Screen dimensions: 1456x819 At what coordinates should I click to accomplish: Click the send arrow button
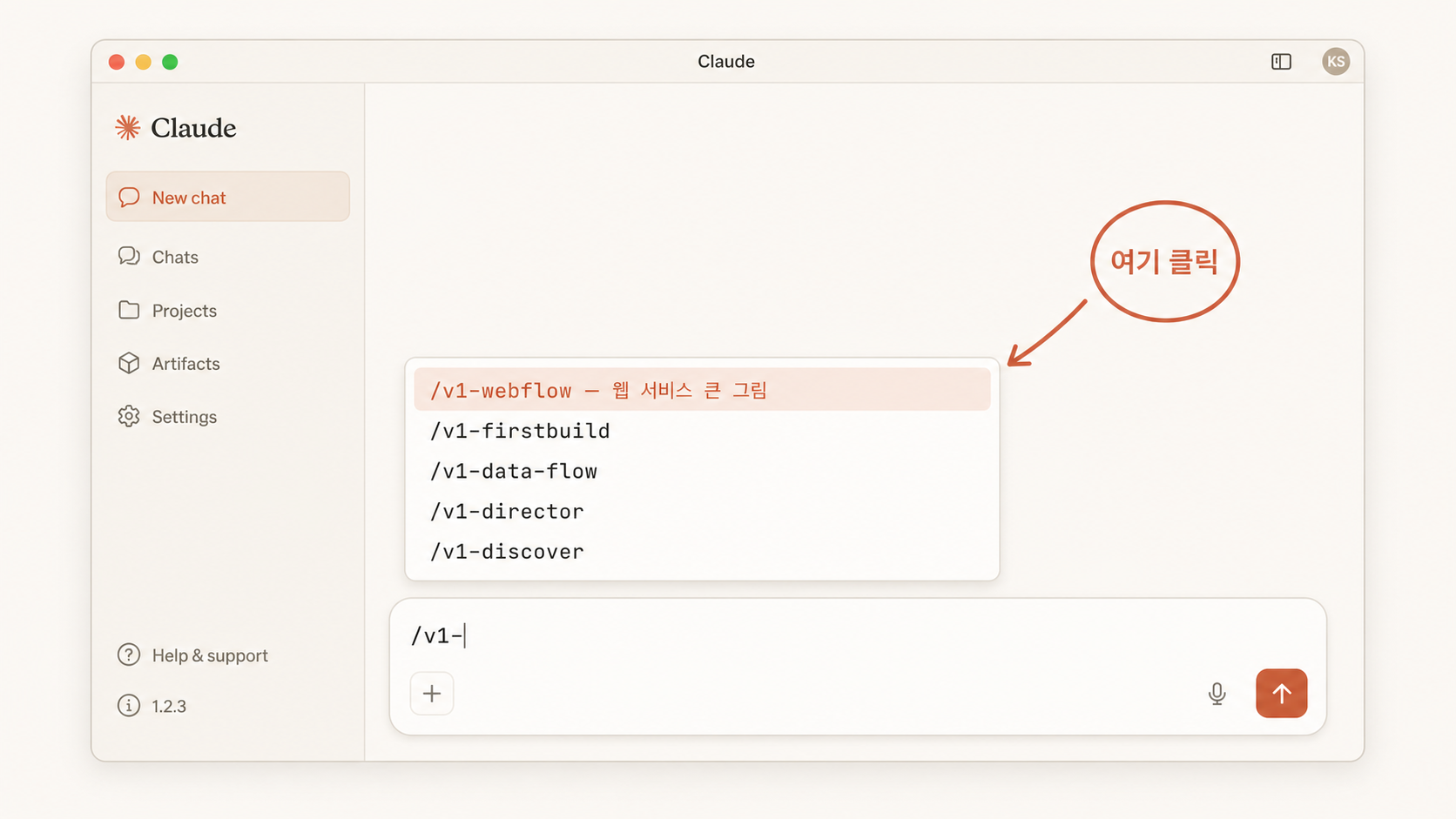click(1281, 693)
